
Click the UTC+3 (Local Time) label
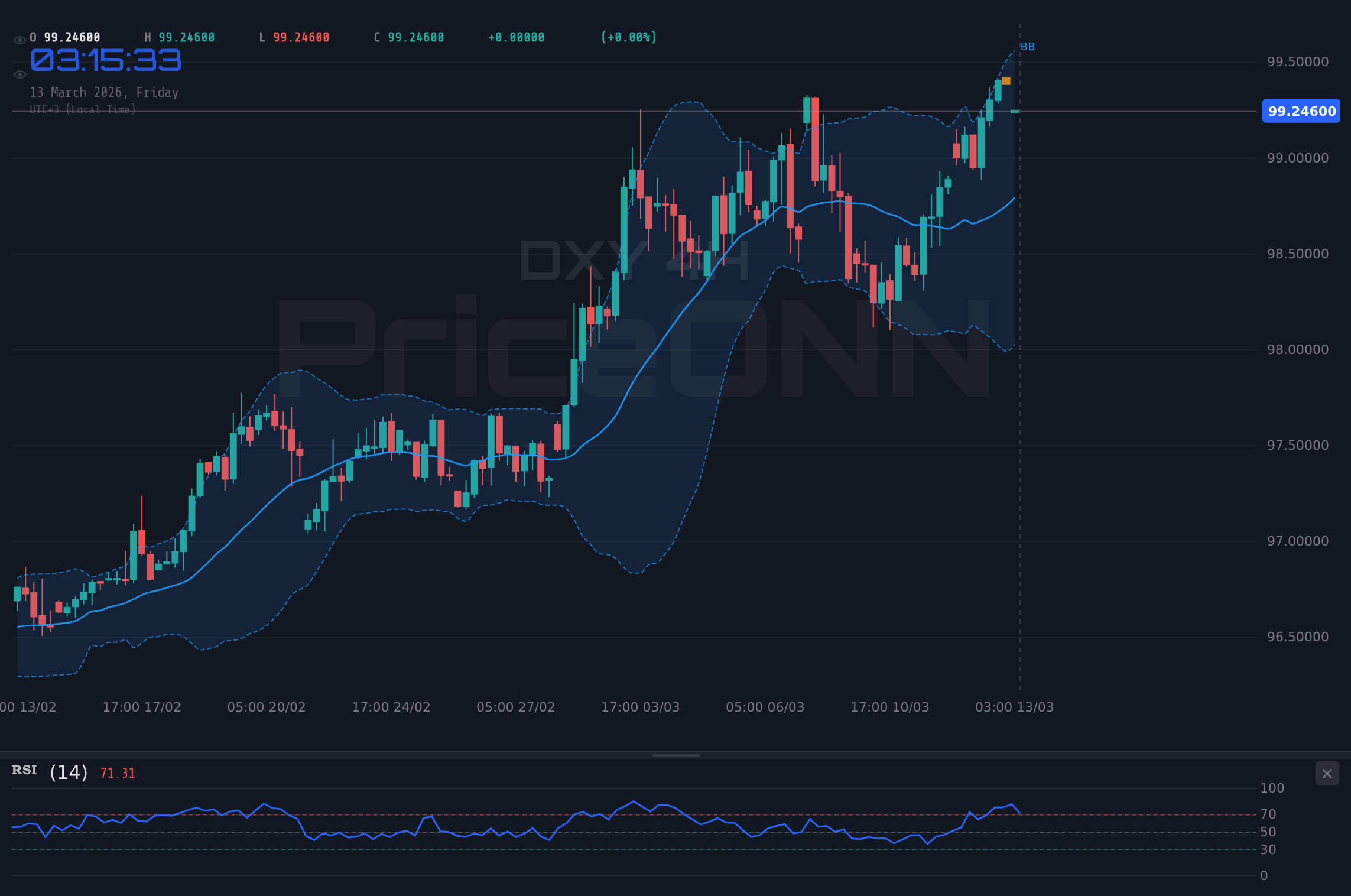click(83, 110)
